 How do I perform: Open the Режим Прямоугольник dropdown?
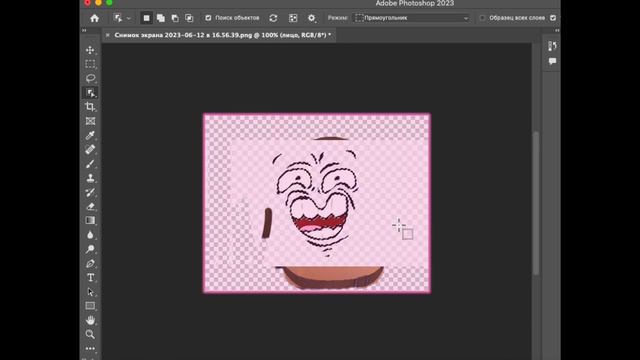pos(411,18)
